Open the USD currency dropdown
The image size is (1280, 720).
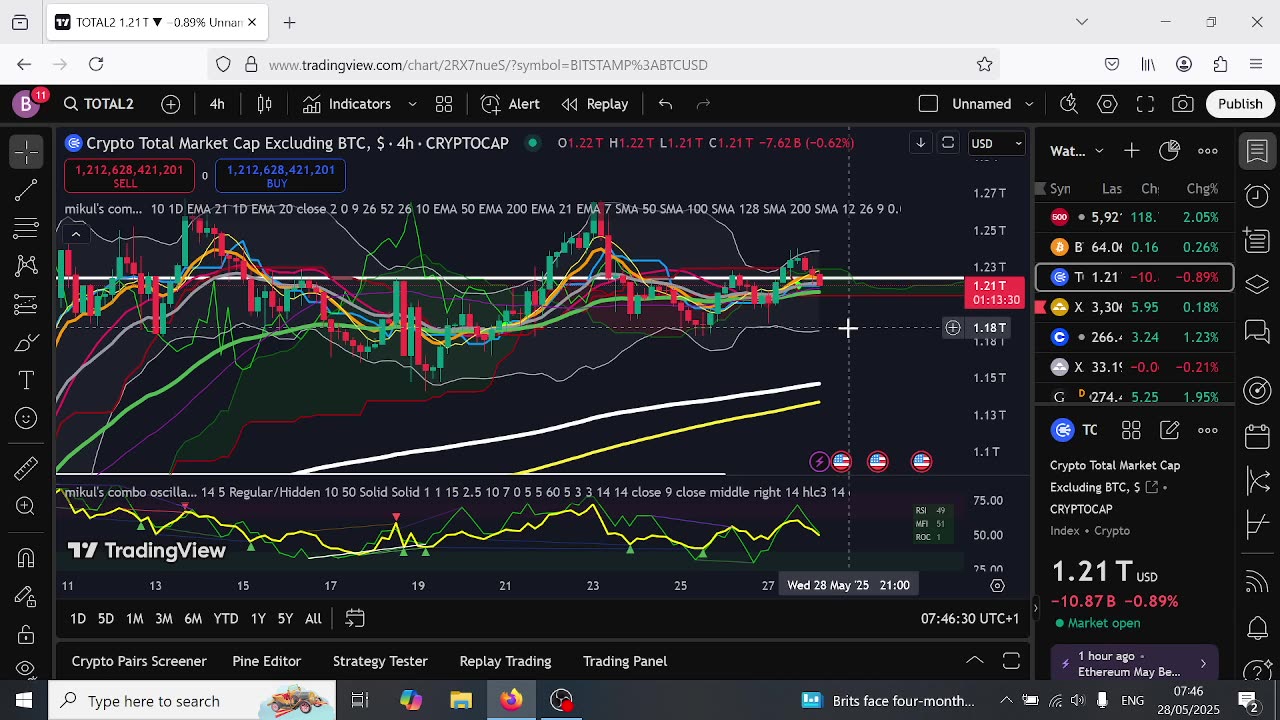(997, 143)
